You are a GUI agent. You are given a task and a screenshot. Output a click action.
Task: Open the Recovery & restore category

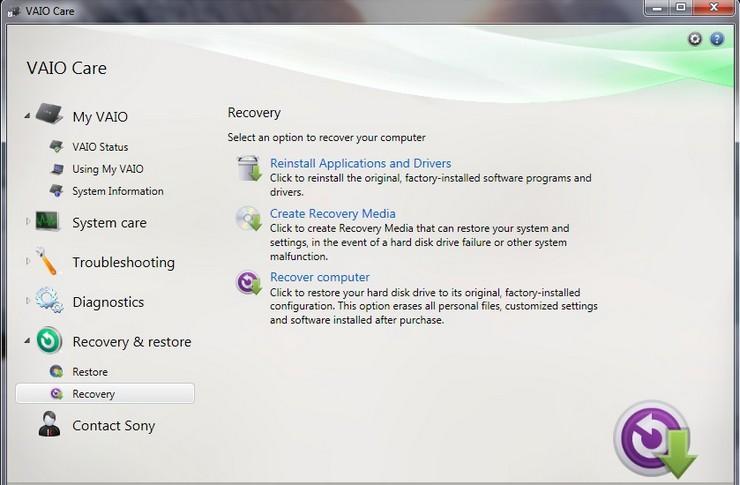coord(132,342)
